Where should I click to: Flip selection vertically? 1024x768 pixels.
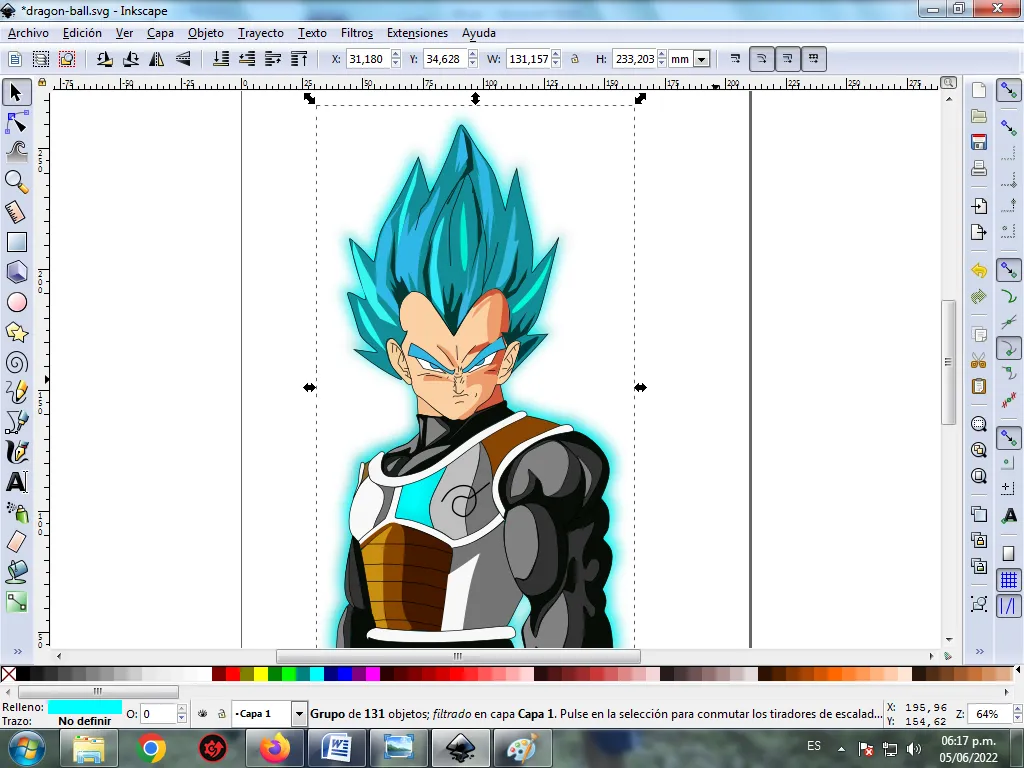click(x=183, y=59)
